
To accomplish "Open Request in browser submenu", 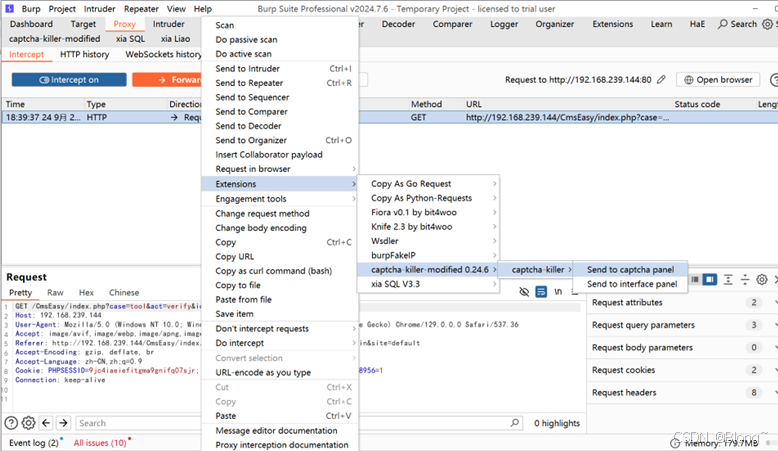I will (280, 169).
